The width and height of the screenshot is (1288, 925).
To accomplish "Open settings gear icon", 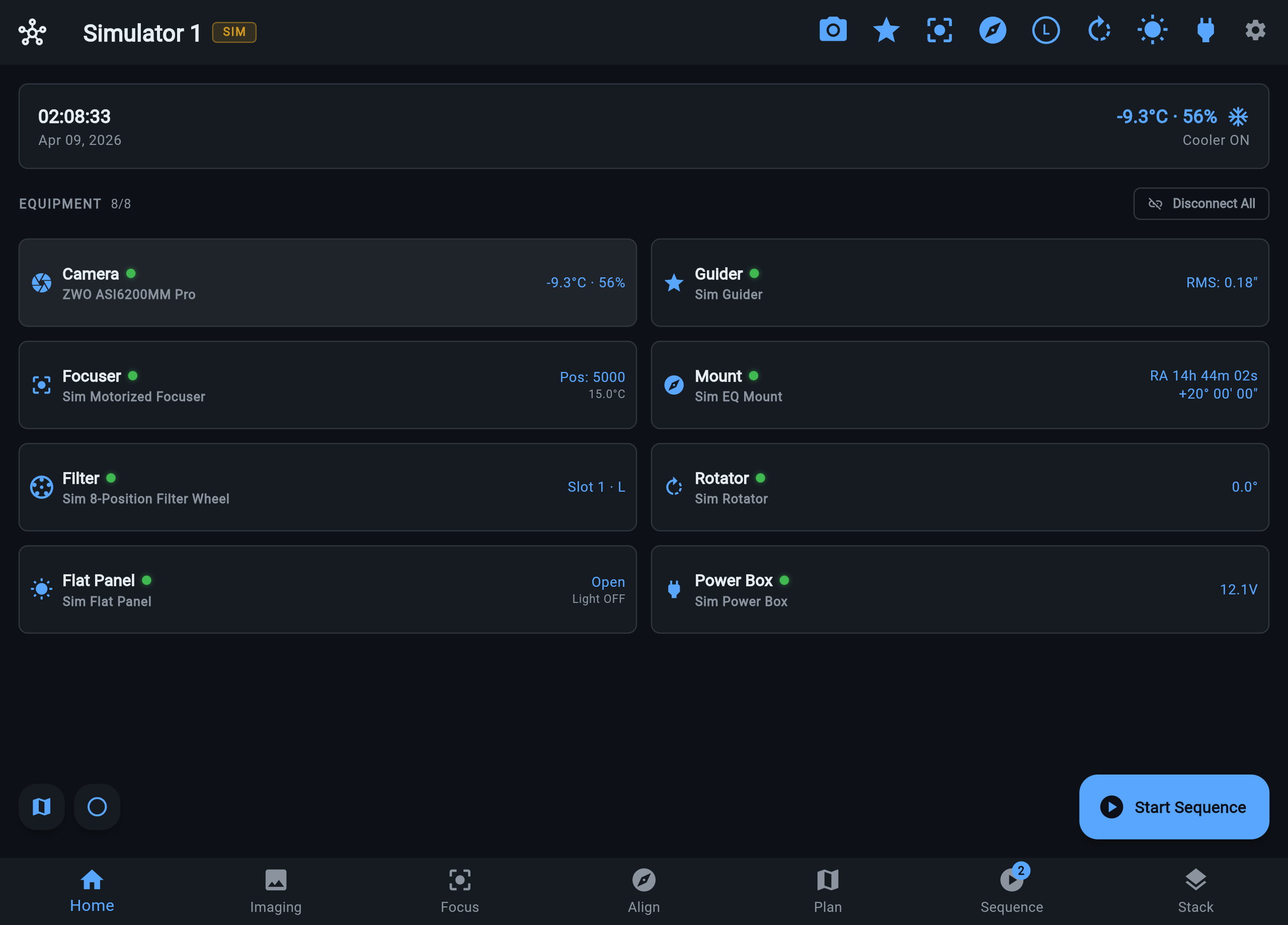I will [1255, 30].
